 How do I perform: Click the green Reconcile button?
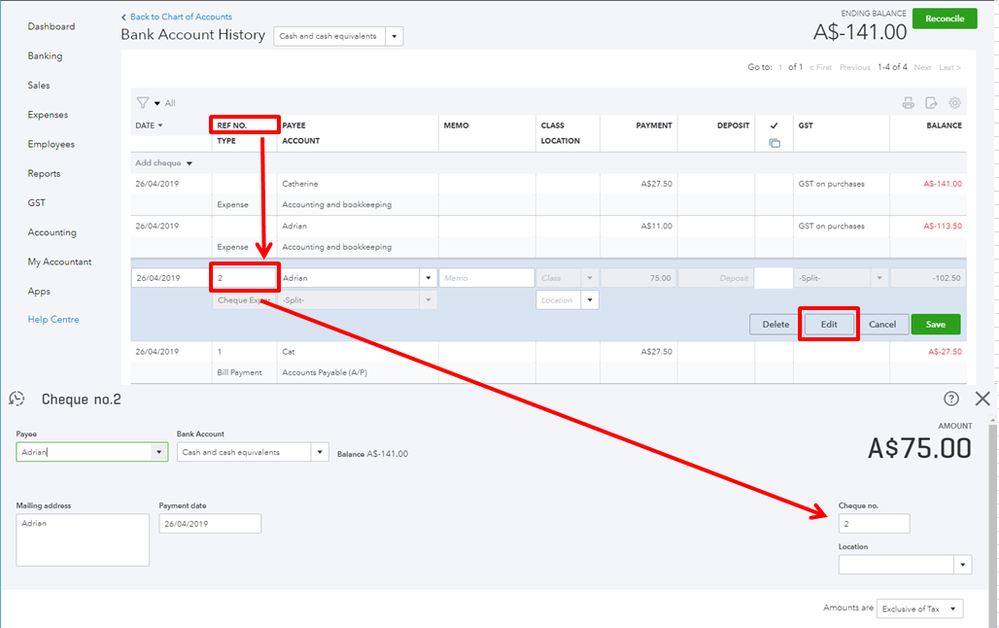[944, 18]
